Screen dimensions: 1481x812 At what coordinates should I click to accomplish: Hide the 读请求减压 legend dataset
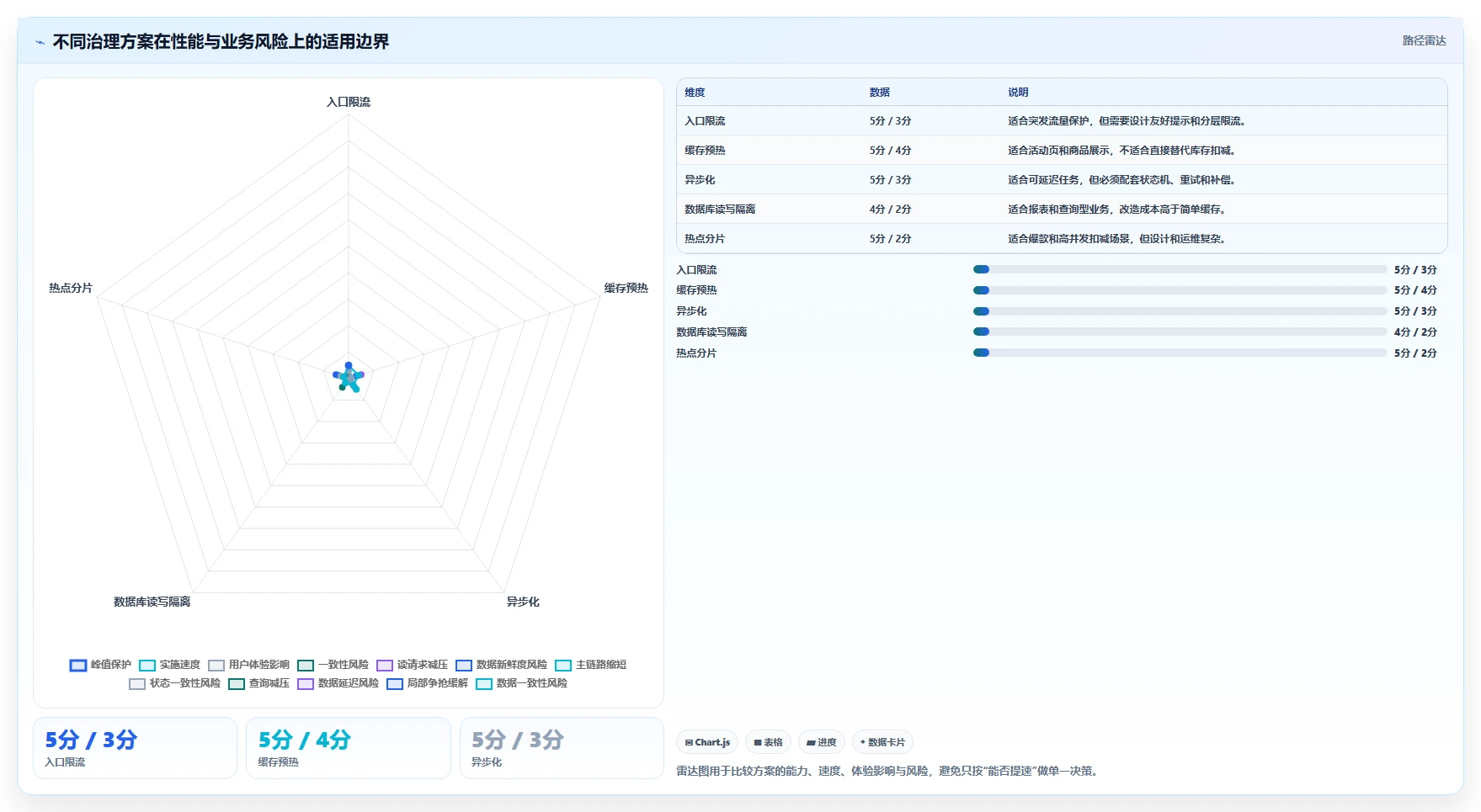tap(412, 665)
